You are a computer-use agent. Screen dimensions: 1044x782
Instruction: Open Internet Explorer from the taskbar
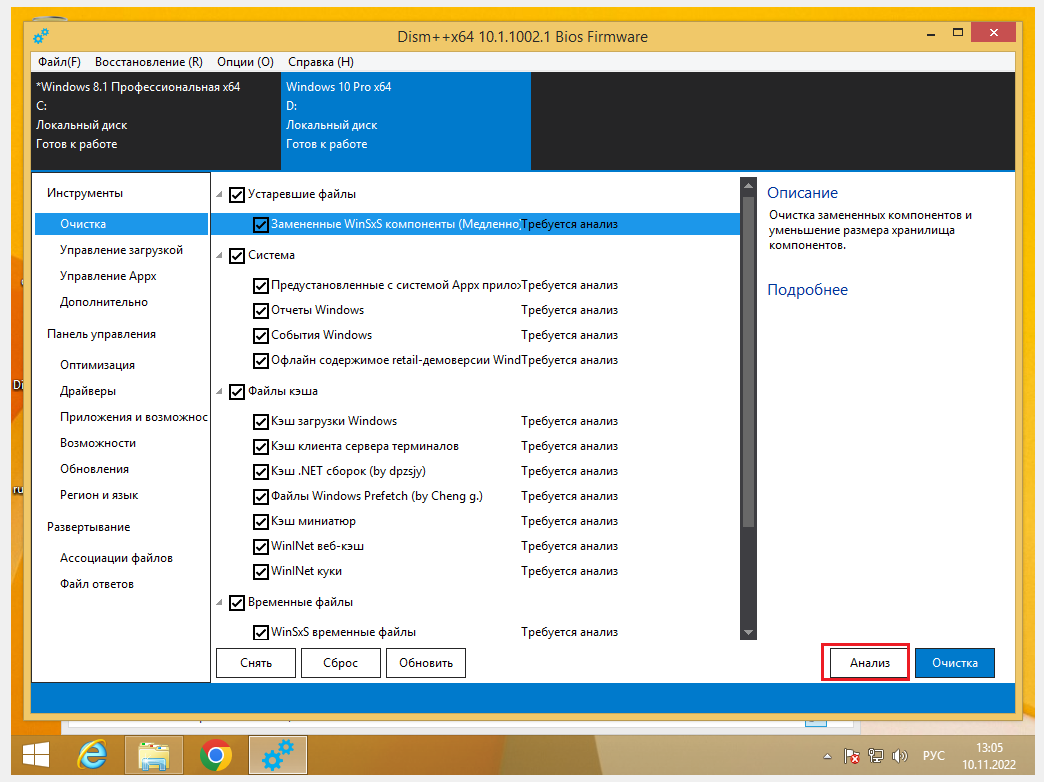pos(93,755)
